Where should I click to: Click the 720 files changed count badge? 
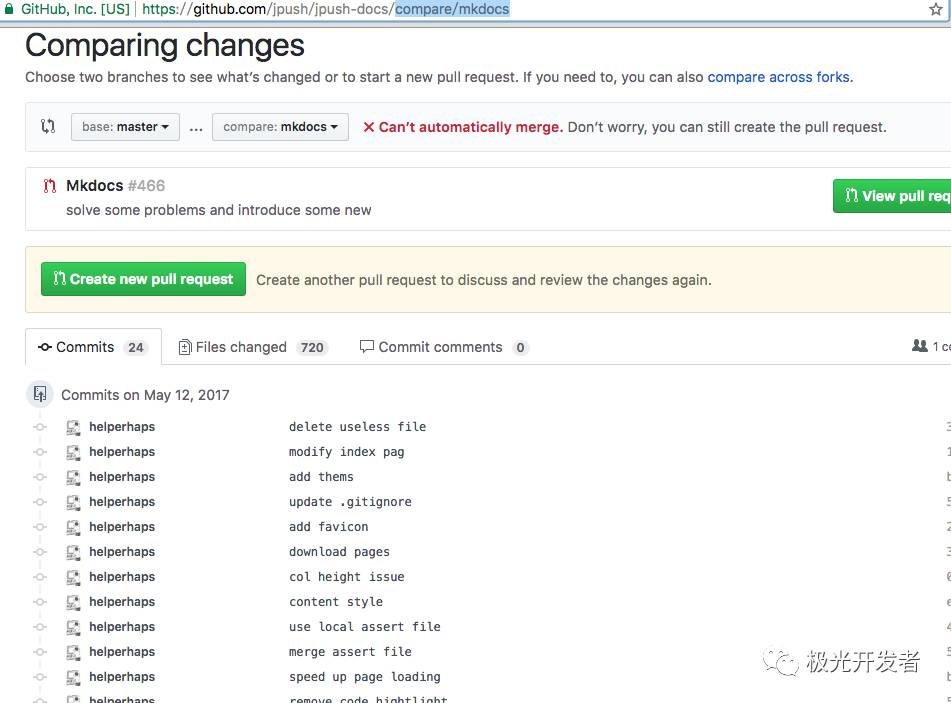(x=312, y=348)
